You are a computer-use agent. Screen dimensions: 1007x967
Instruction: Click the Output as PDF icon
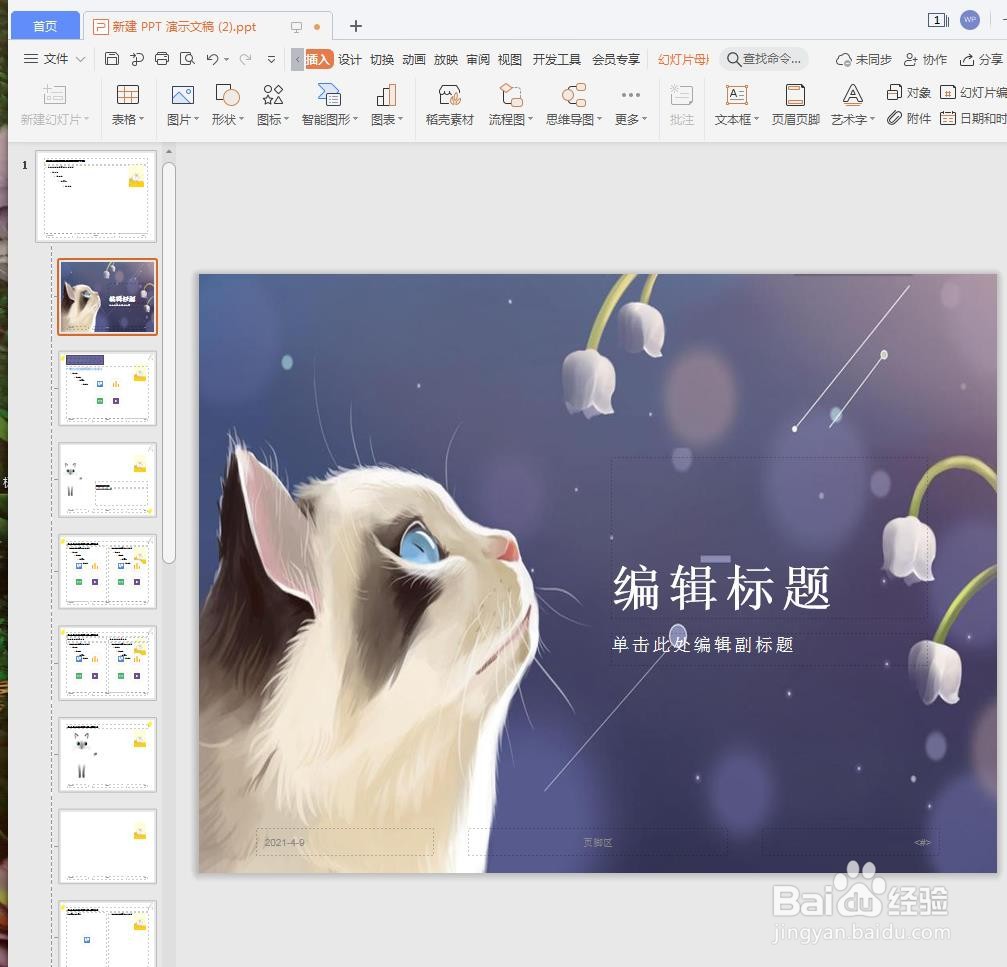(x=137, y=59)
